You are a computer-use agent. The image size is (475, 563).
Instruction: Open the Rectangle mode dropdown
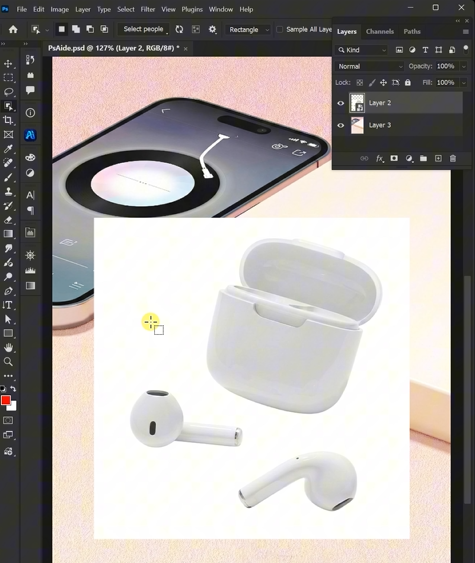[x=248, y=29]
